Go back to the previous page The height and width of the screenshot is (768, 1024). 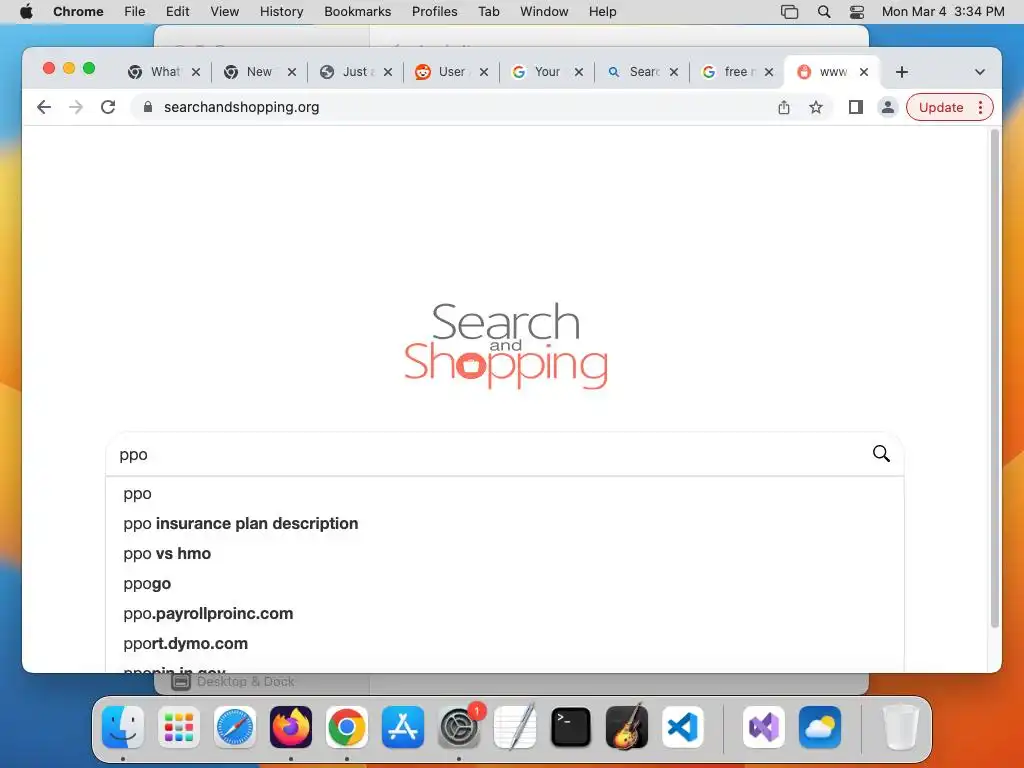click(x=44, y=107)
